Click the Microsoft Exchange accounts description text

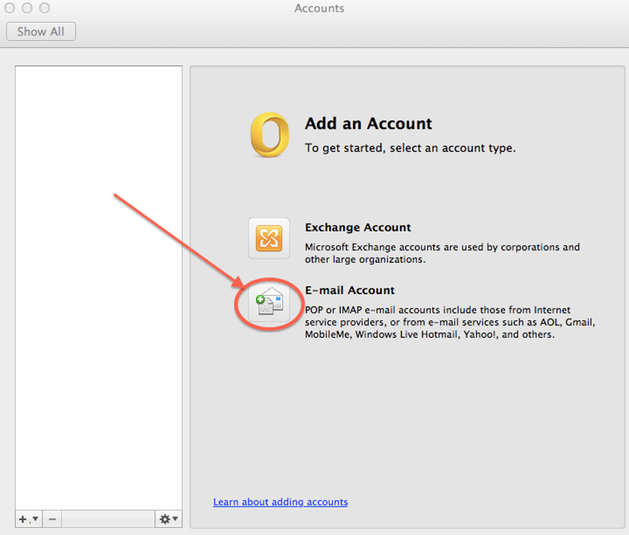[x=442, y=253]
